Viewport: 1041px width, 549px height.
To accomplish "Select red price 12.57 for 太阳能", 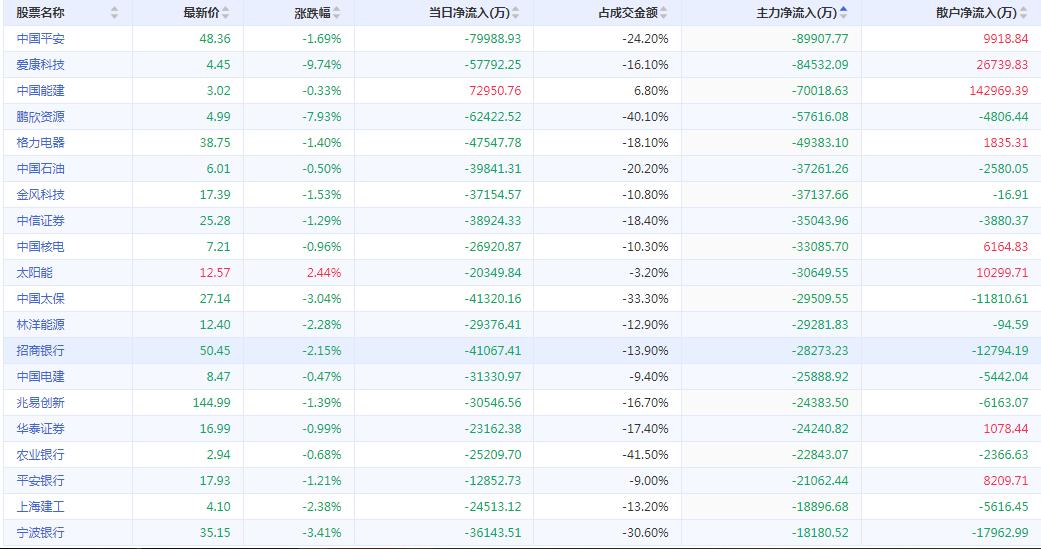I will (215, 272).
